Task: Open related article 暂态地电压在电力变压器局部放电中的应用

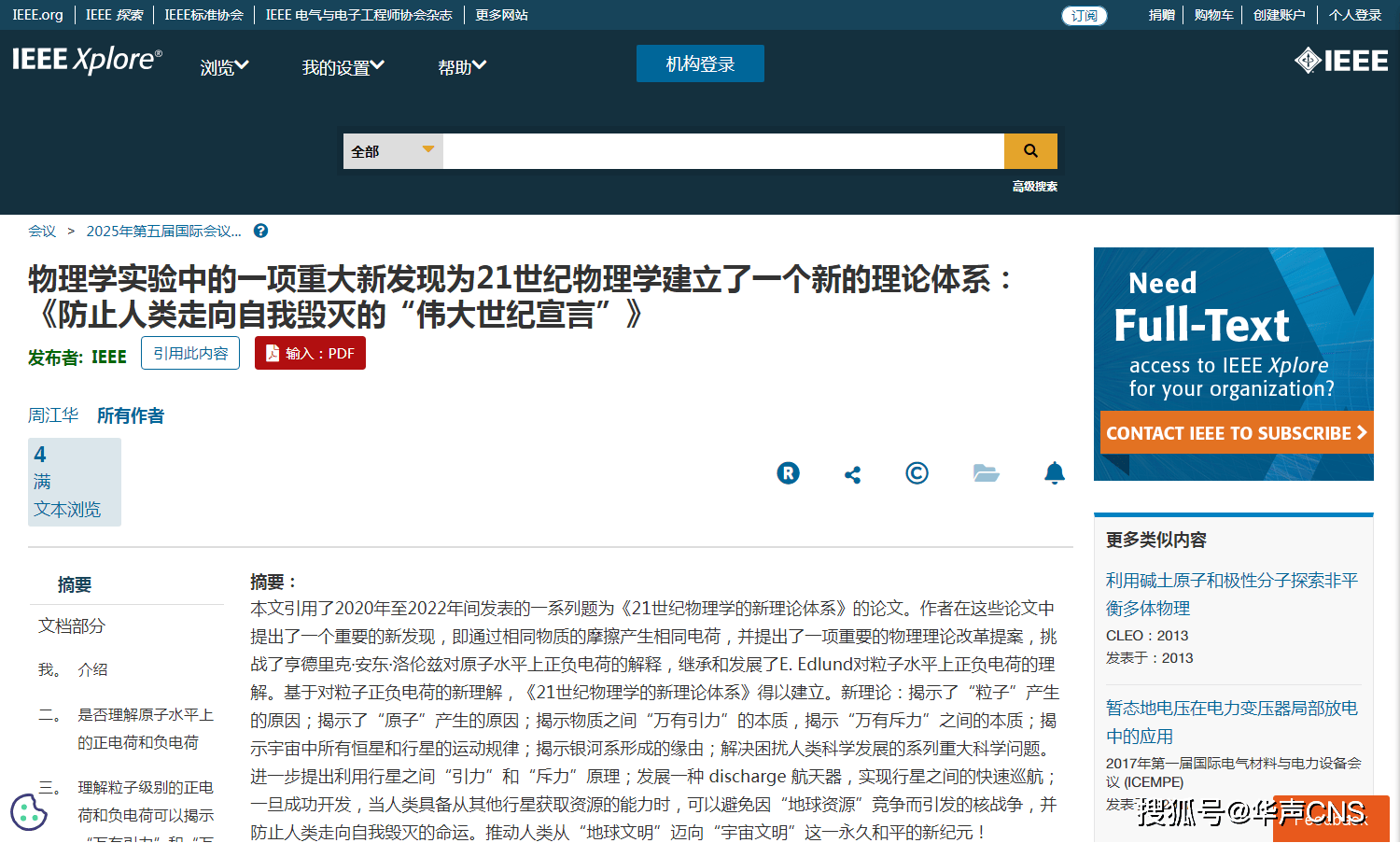Action: coord(1232,722)
